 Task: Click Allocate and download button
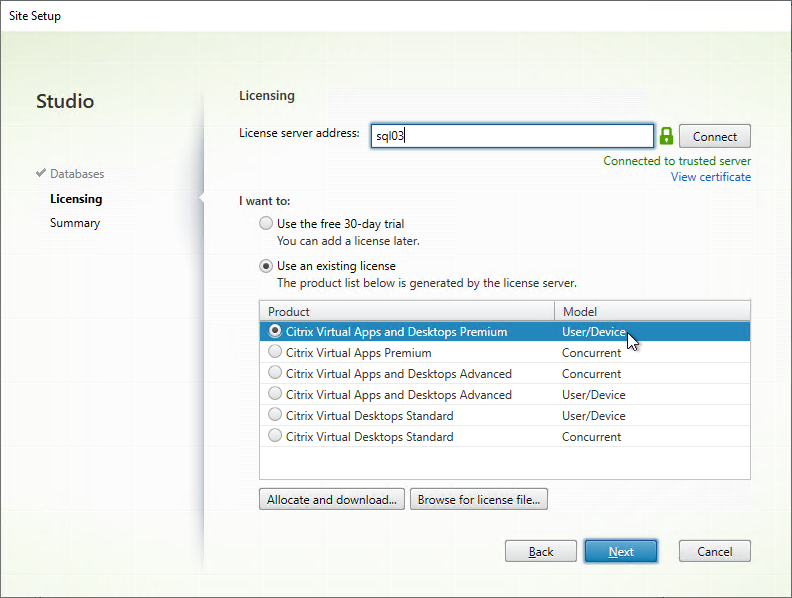(332, 500)
